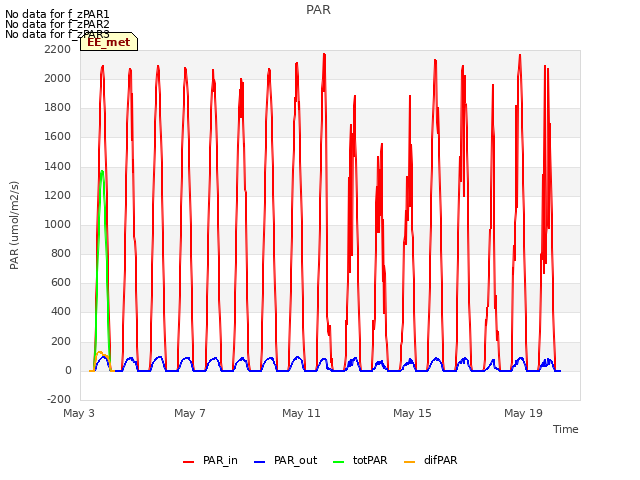Select the 'No data for f_zPAR2' message
The image size is (640, 480).
[57, 24]
